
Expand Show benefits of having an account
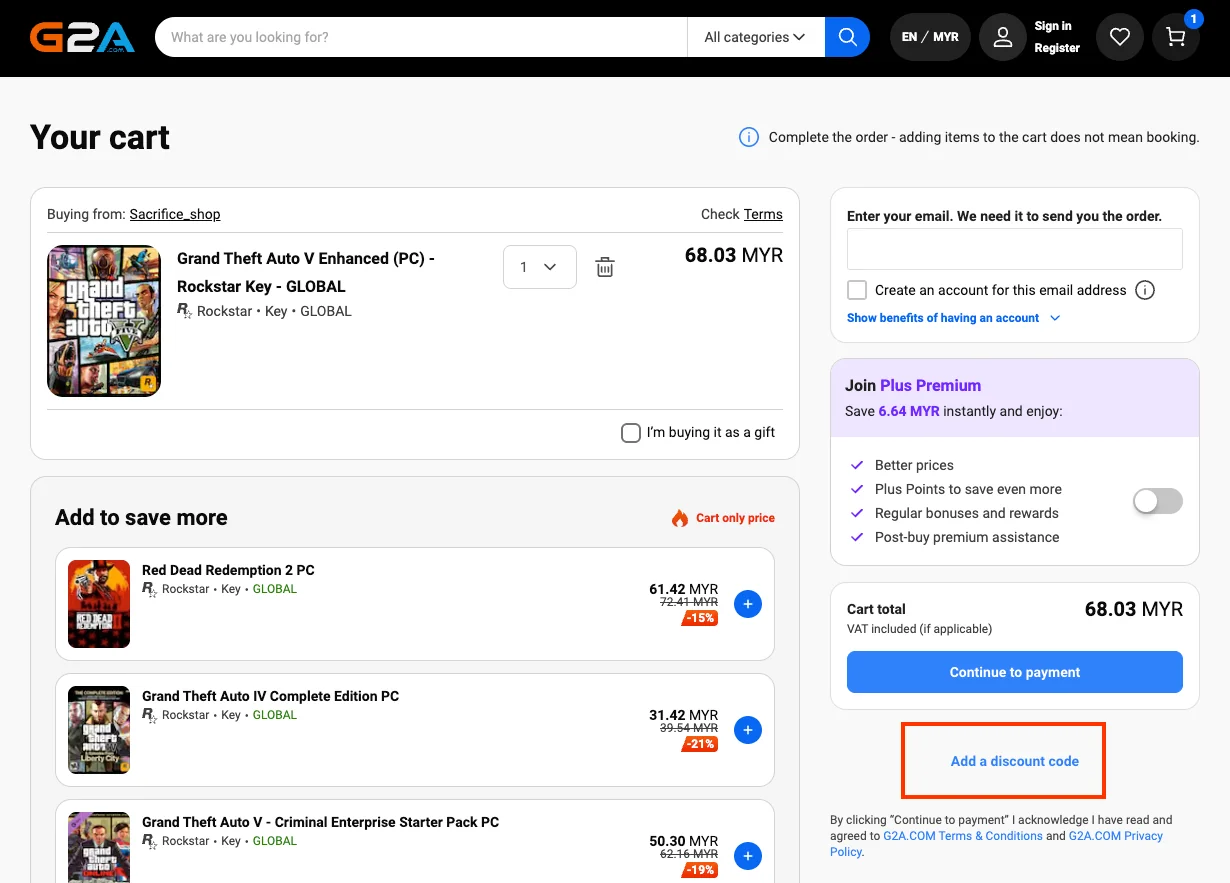pyautogui.click(x=953, y=318)
